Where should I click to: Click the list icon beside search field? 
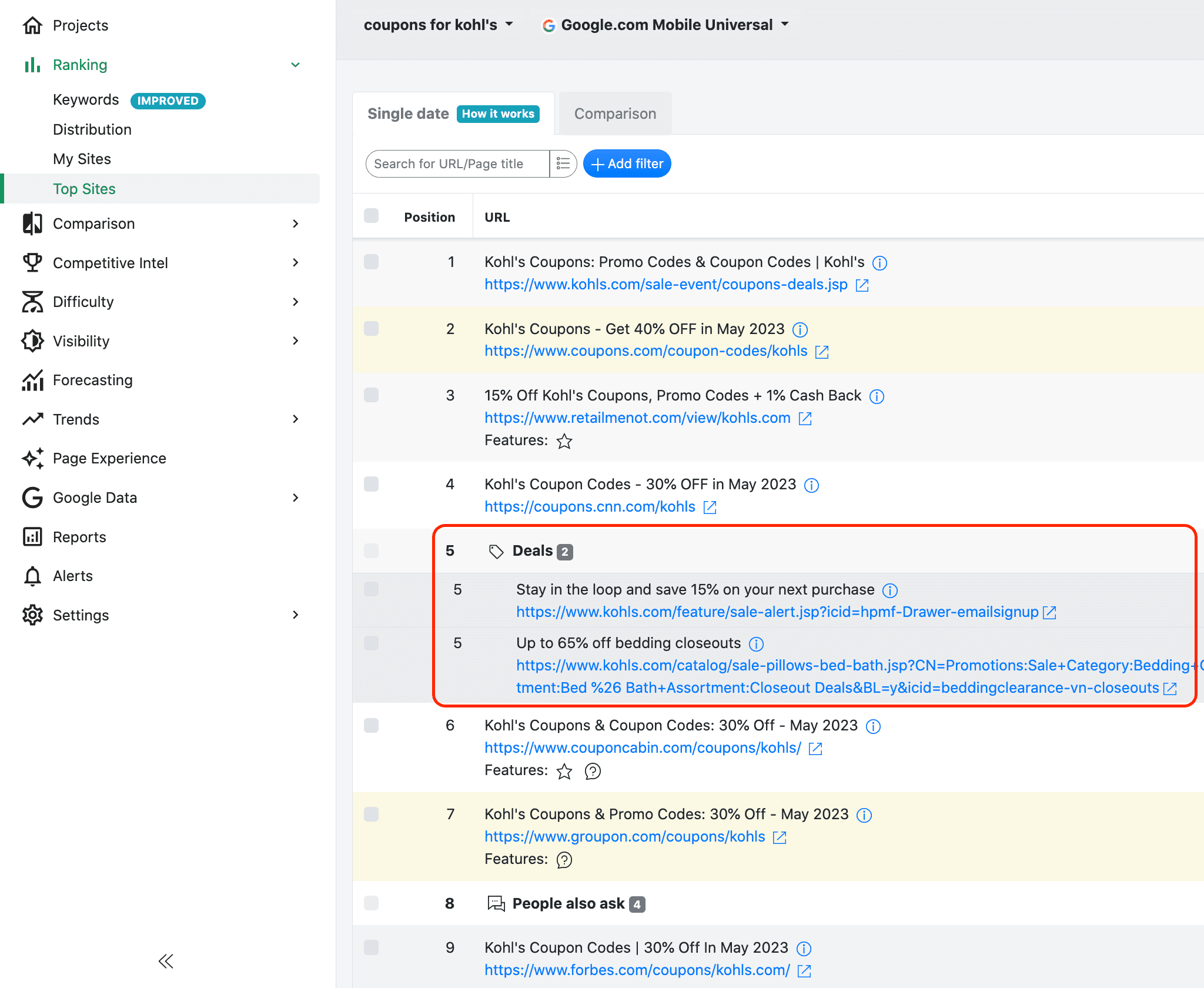(x=563, y=163)
